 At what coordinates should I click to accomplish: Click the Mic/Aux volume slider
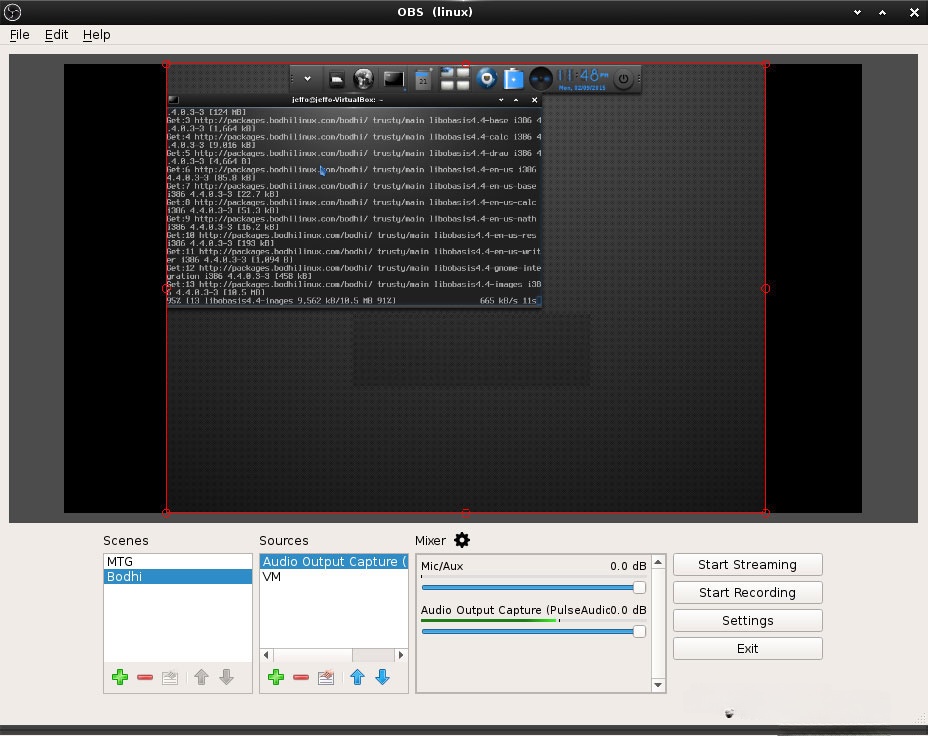point(533,587)
